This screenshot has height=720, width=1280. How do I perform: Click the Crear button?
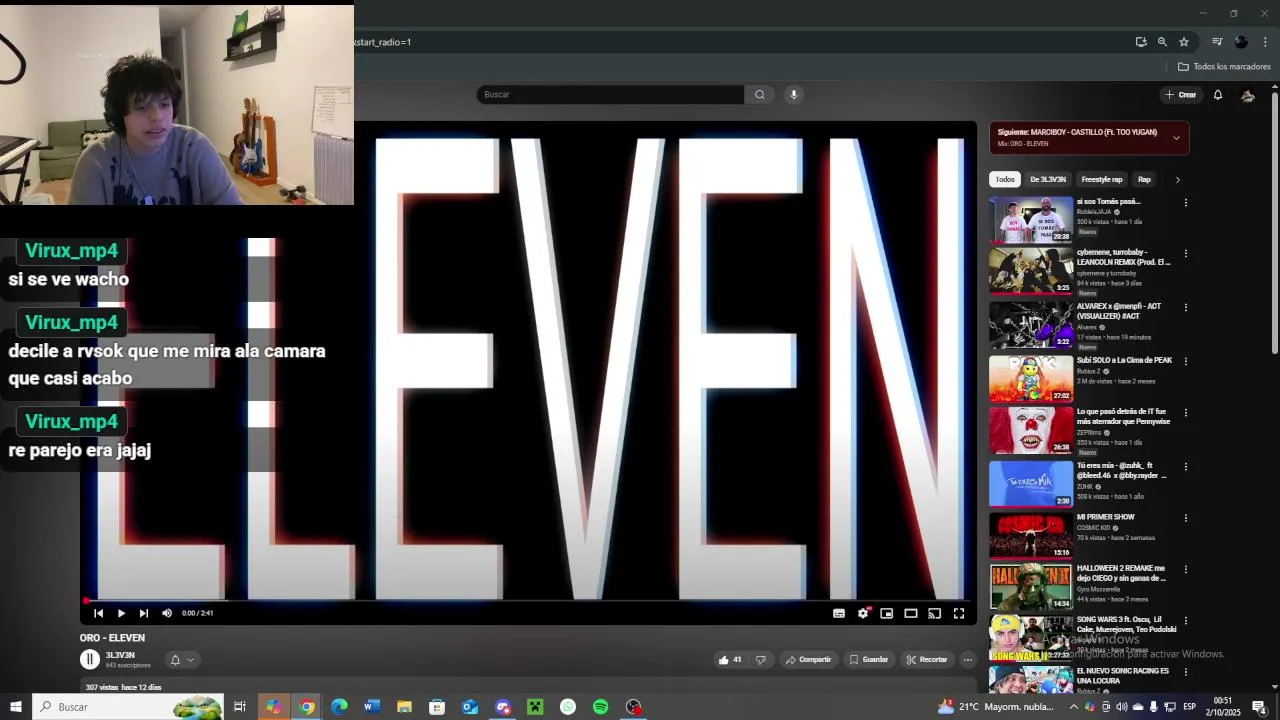coord(1181,95)
